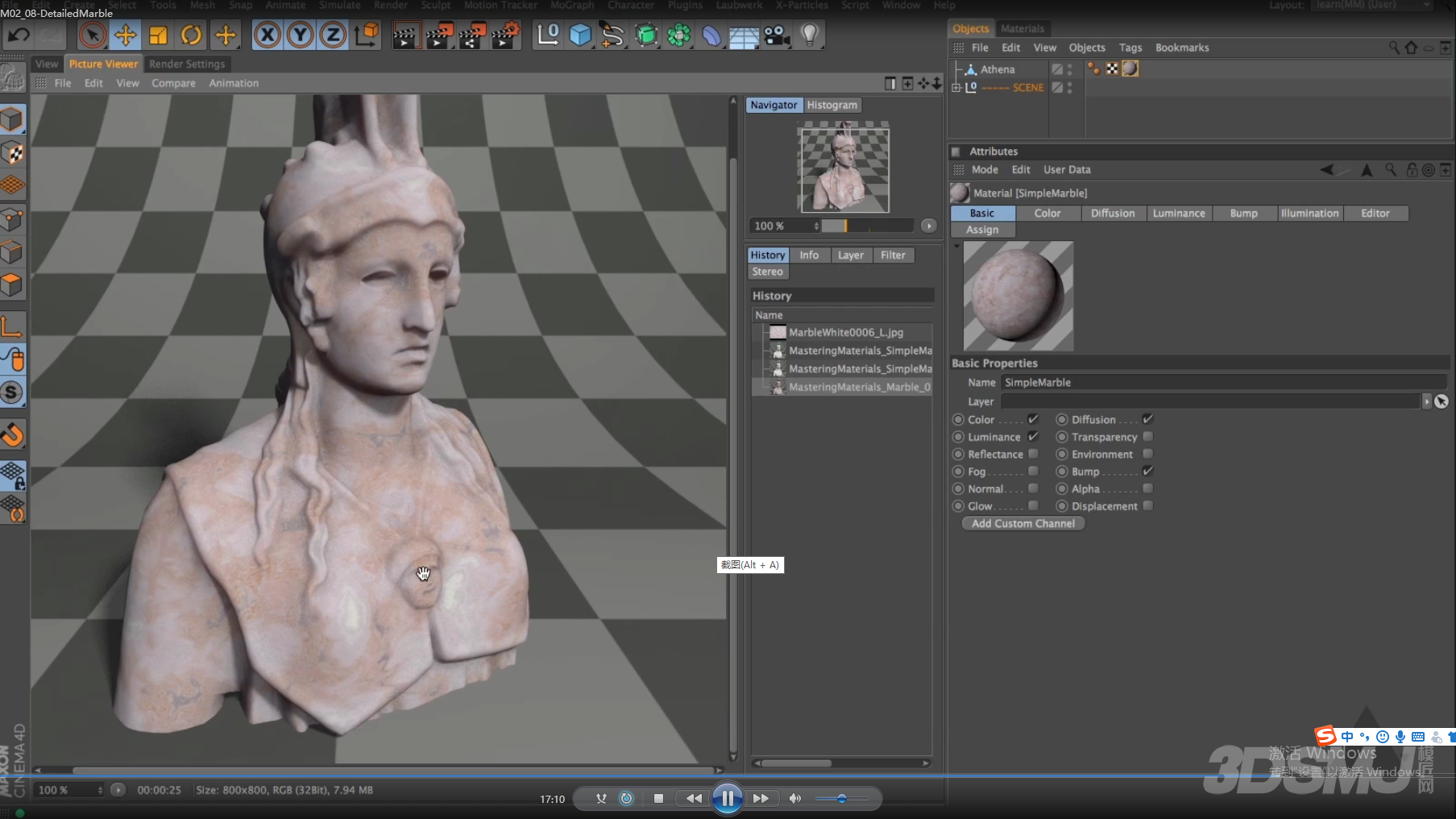Select the Scale tool

[158, 35]
